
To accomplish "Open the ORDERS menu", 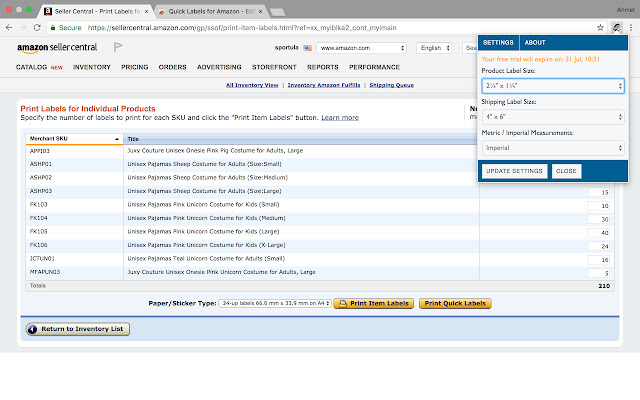I will pyautogui.click(x=173, y=67).
